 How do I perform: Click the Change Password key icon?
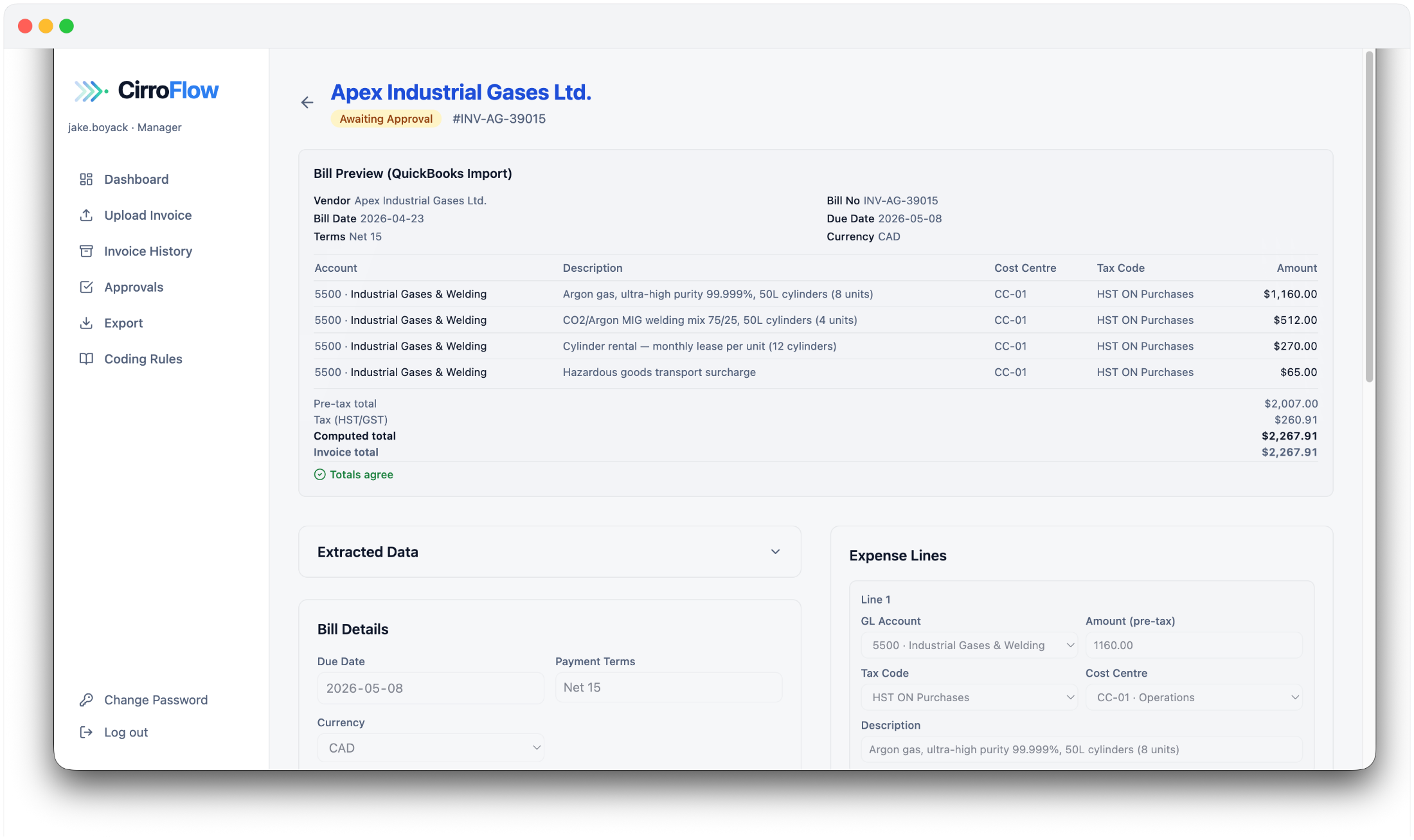86,700
